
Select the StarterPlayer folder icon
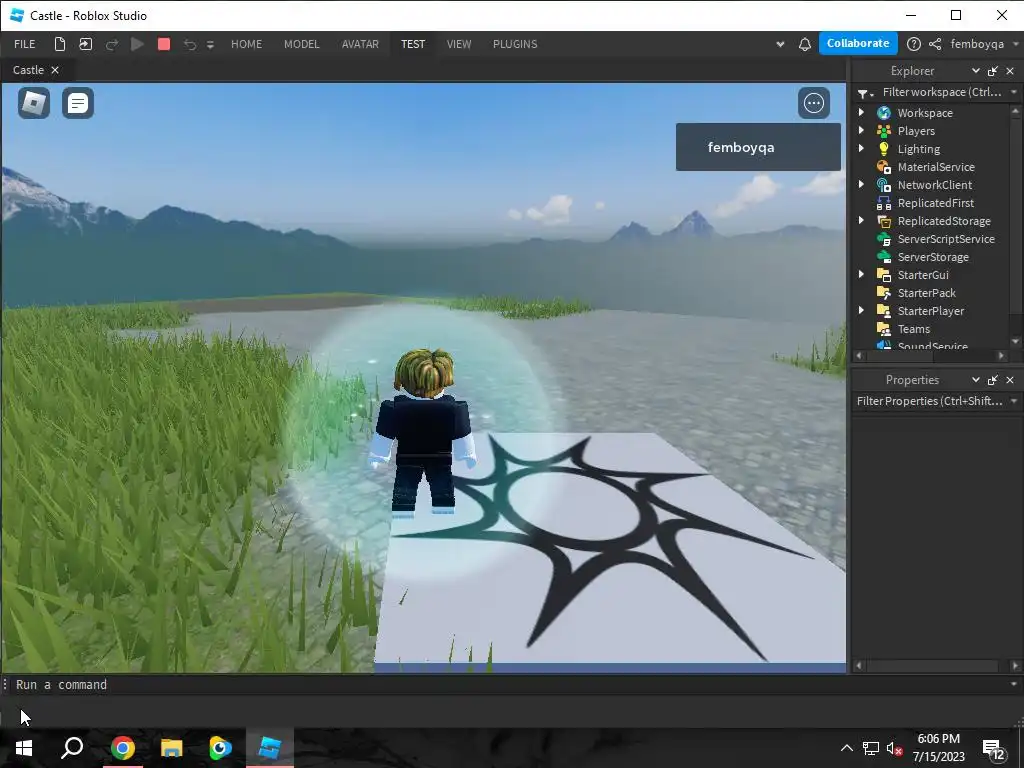tap(884, 311)
